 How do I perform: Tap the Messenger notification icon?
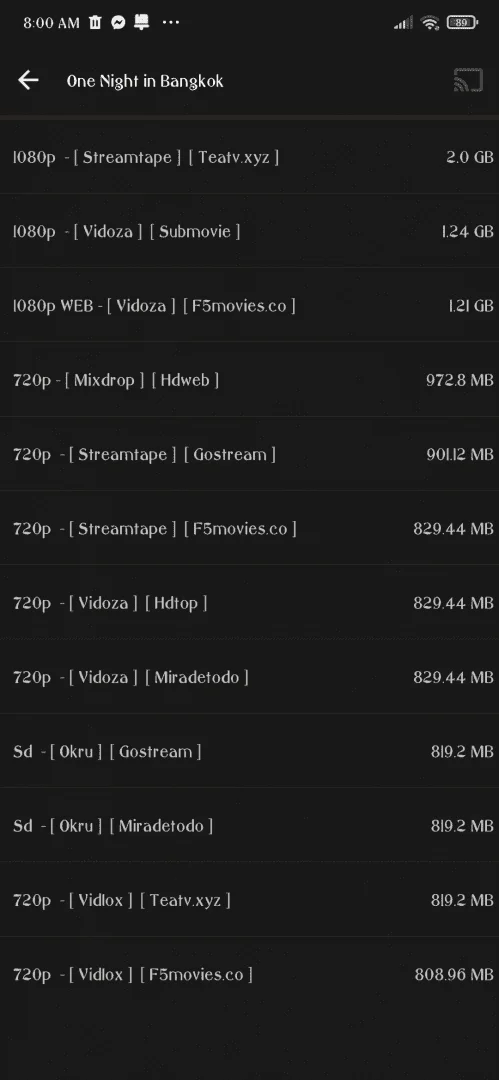tap(118, 22)
